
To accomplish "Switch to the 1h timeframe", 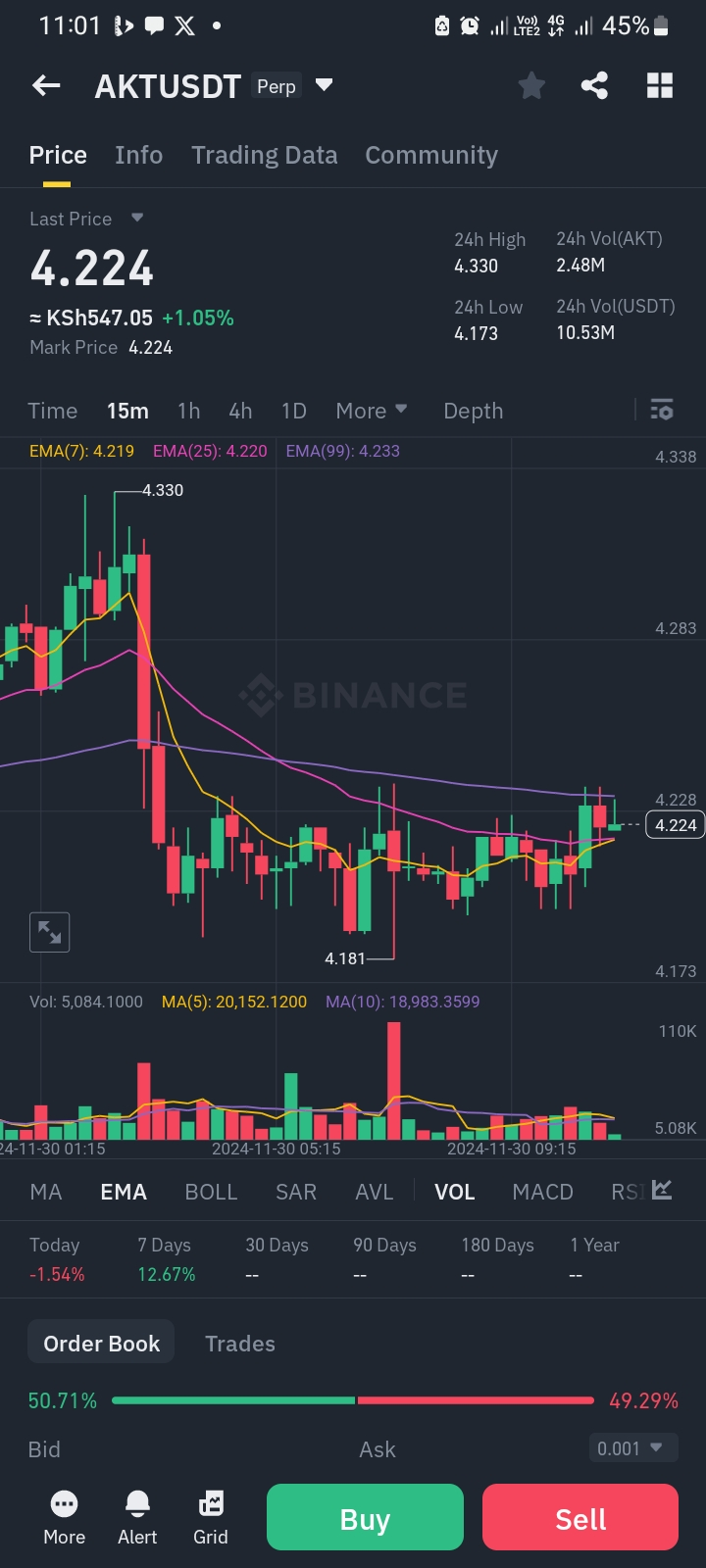I will [188, 411].
